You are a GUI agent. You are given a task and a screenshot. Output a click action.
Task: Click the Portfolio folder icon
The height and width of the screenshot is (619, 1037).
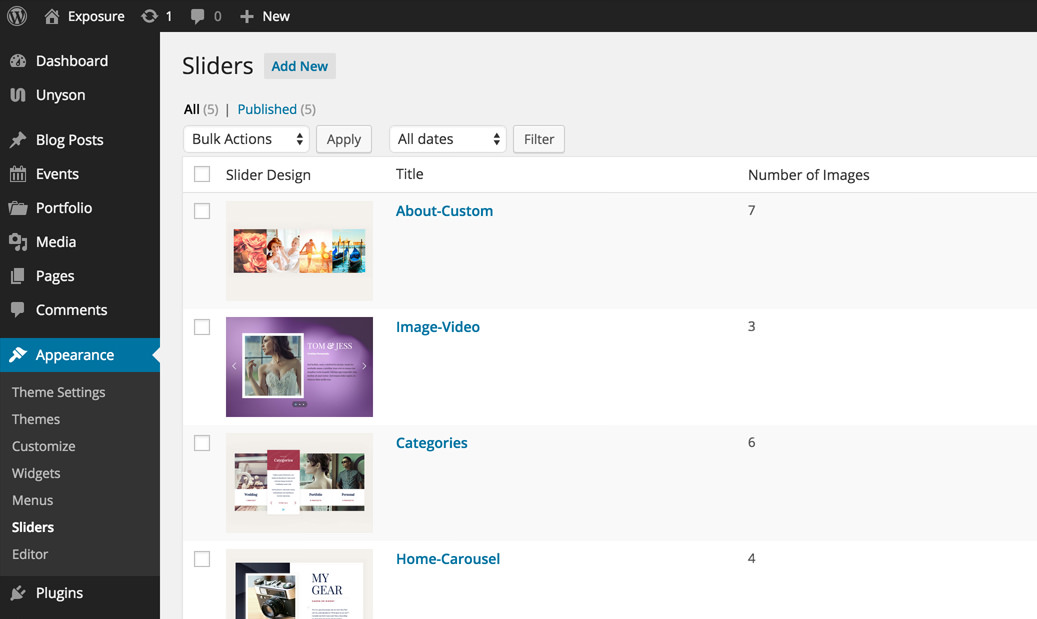[x=18, y=208]
